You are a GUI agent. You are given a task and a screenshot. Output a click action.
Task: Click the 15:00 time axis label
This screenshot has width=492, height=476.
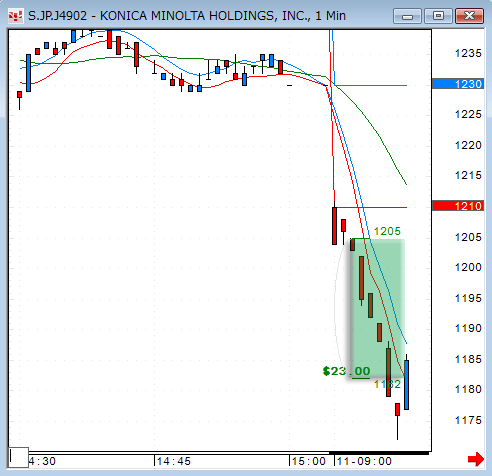[309, 461]
